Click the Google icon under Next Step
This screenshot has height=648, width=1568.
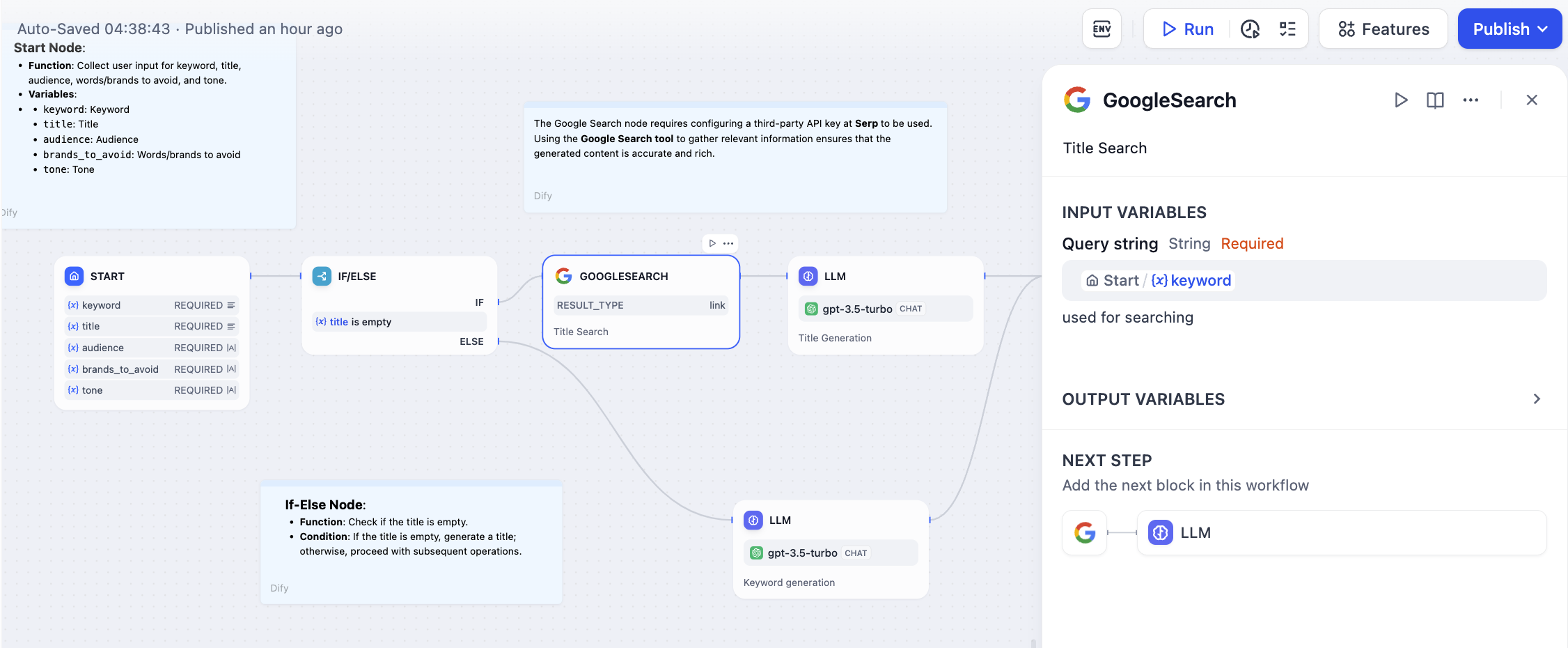(x=1084, y=533)
